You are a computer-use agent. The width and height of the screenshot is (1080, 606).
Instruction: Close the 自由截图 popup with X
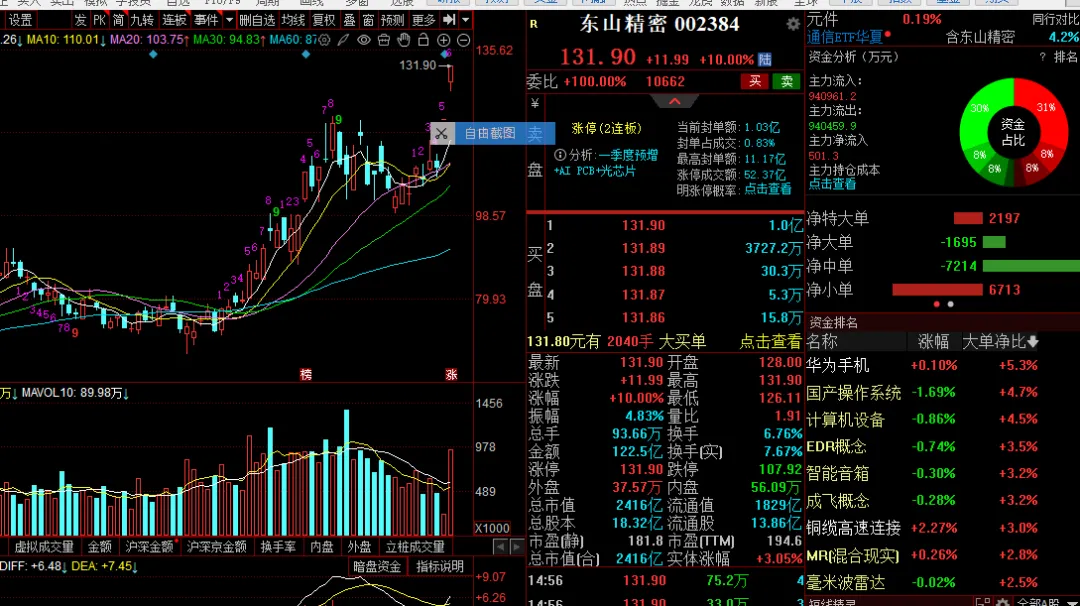point(442,134)
